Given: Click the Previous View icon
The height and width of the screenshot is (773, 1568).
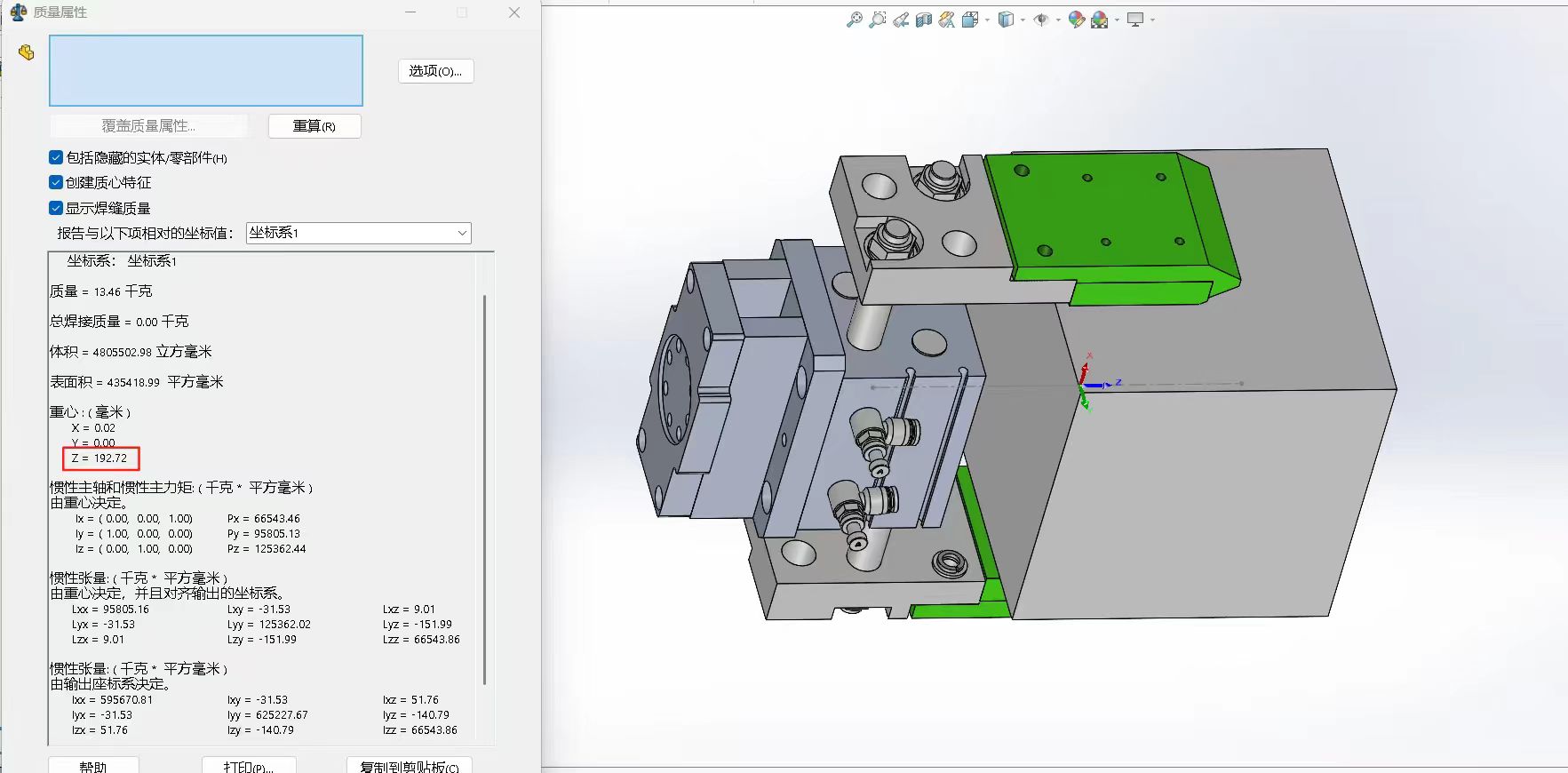Looking at the screenshot, I should [901, 20].
